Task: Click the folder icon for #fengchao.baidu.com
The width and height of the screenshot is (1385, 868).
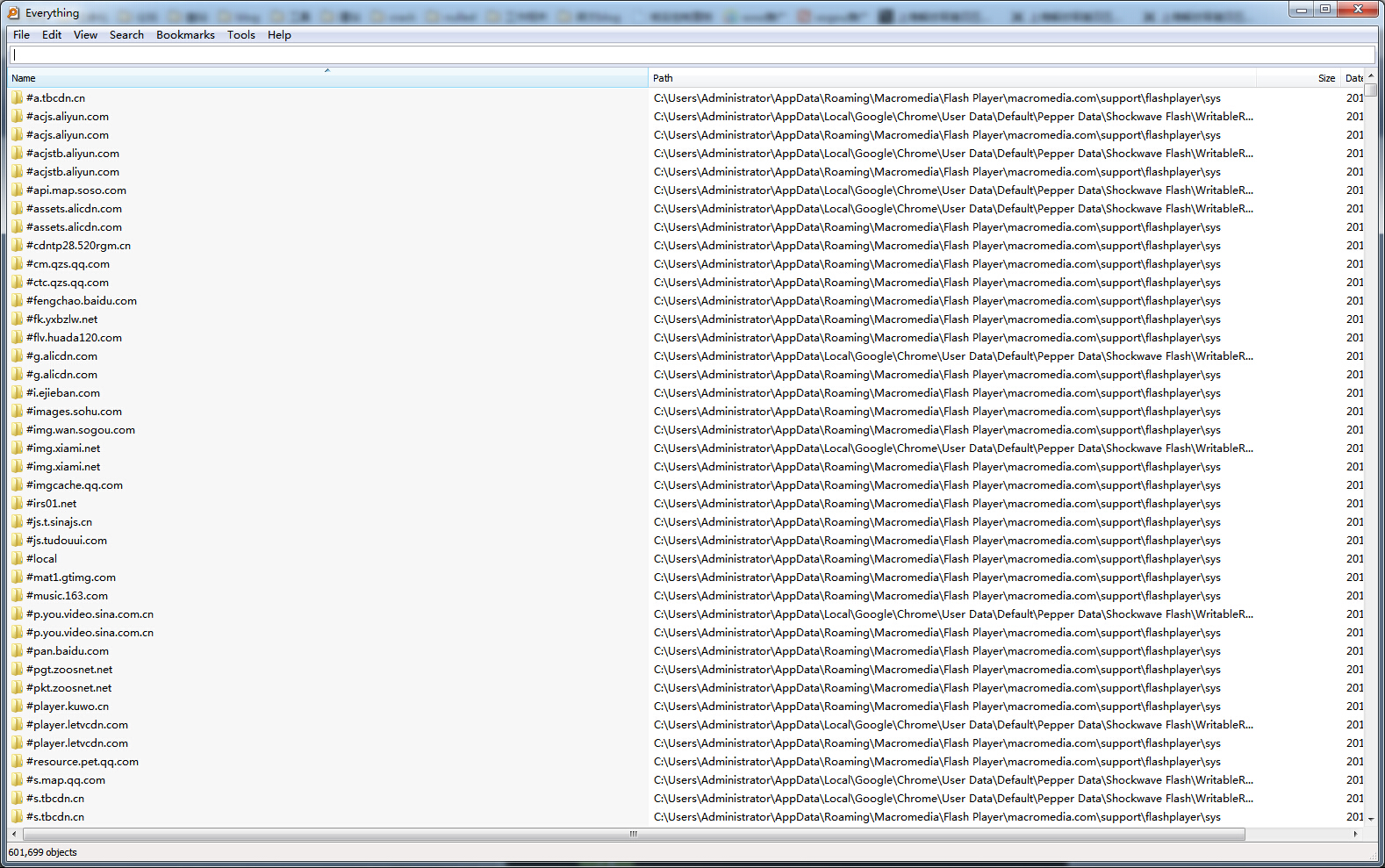Action: pyautogui.click(x=17, y=300)
